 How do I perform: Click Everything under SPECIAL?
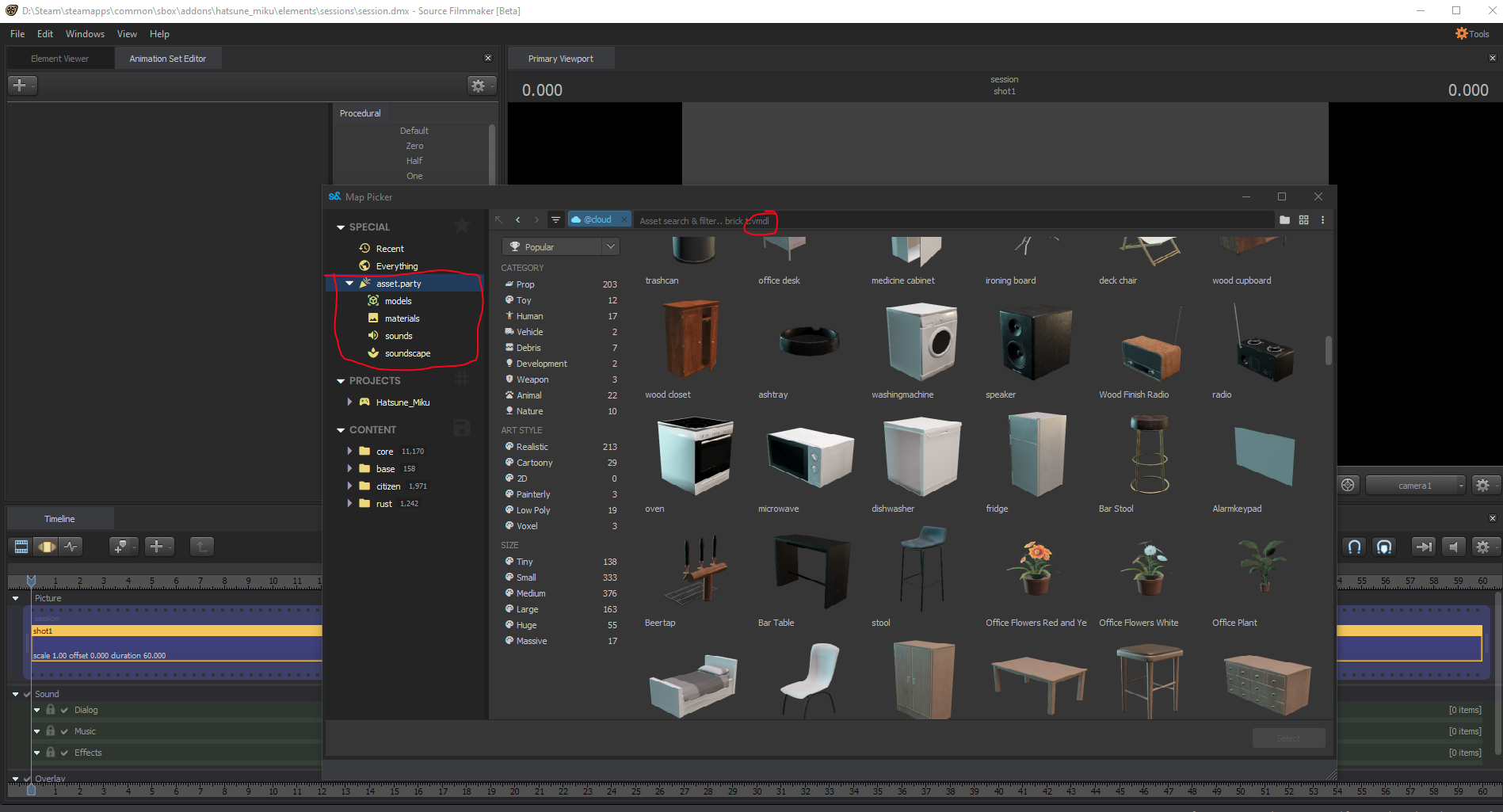395,265
